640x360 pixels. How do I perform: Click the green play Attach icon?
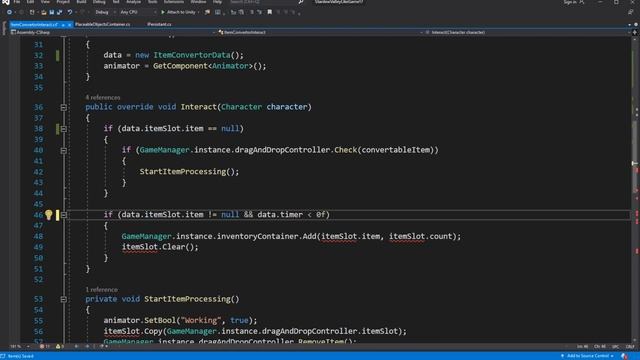(163, 12)
